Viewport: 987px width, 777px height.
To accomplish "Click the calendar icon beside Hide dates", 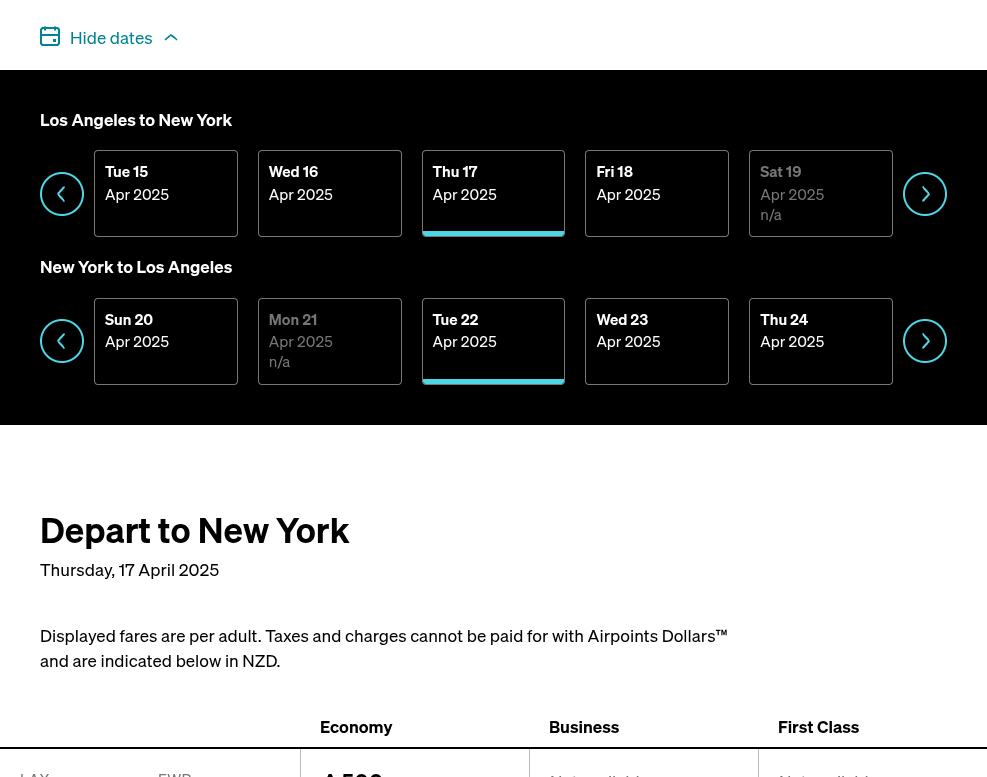I will [x=50, y=37].
